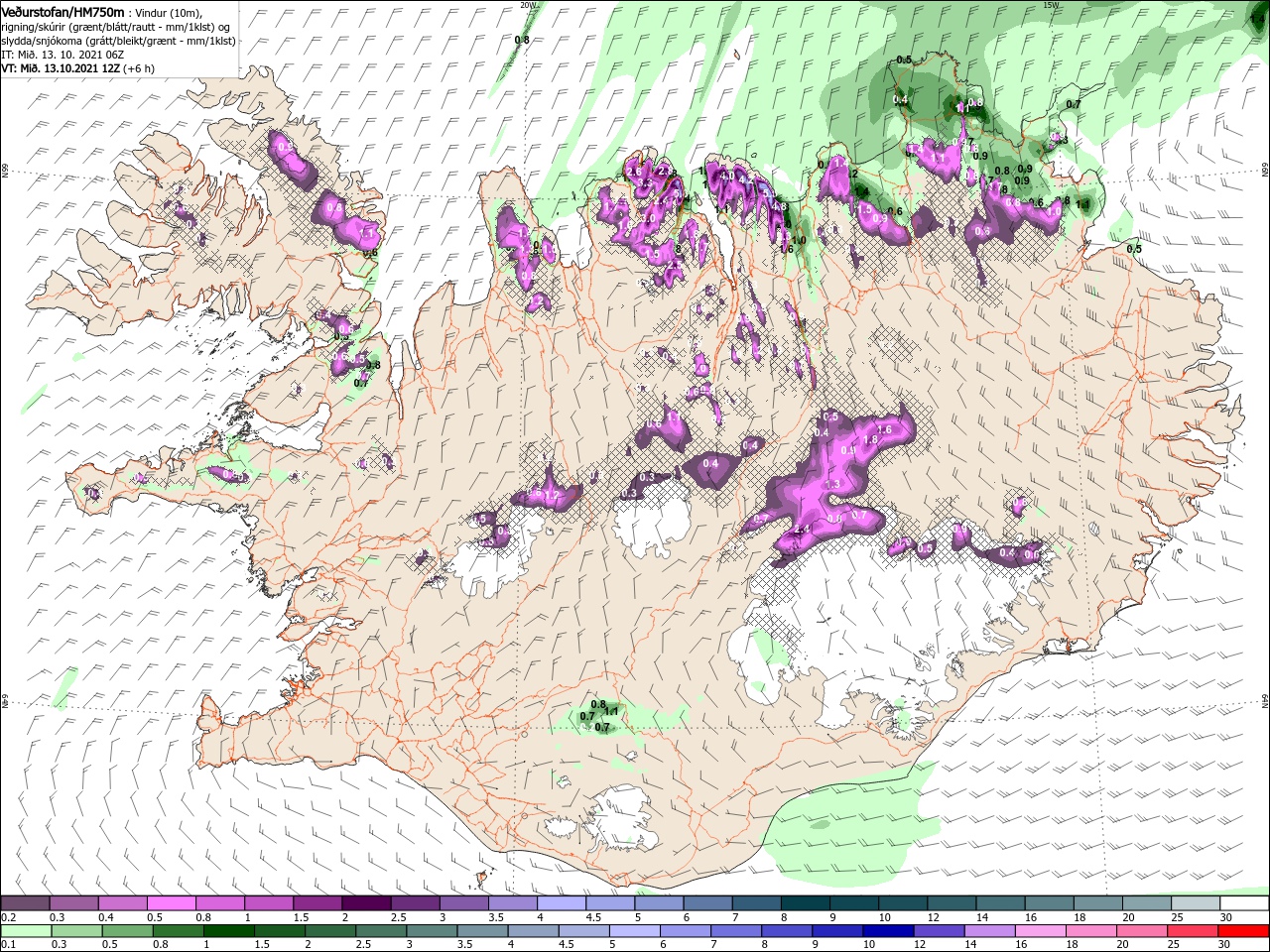
Task: Click the rigning/skúrir legend description line
Action: [117, 26]
